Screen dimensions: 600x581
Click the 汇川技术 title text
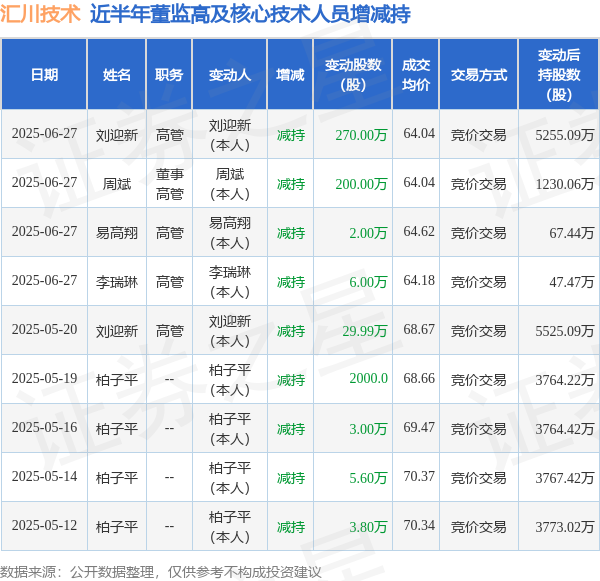click(40, 14)
